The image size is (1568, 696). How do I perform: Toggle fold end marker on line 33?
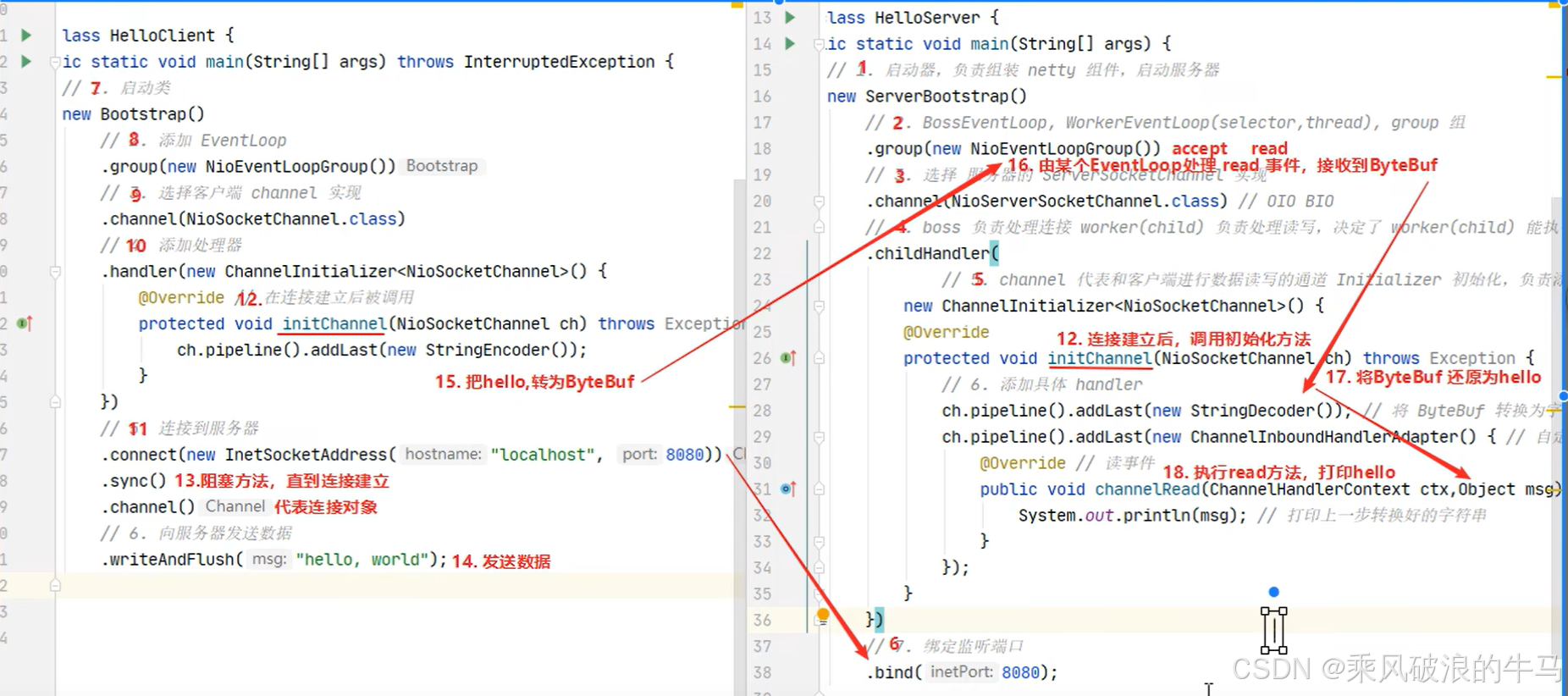coord(819,542)
